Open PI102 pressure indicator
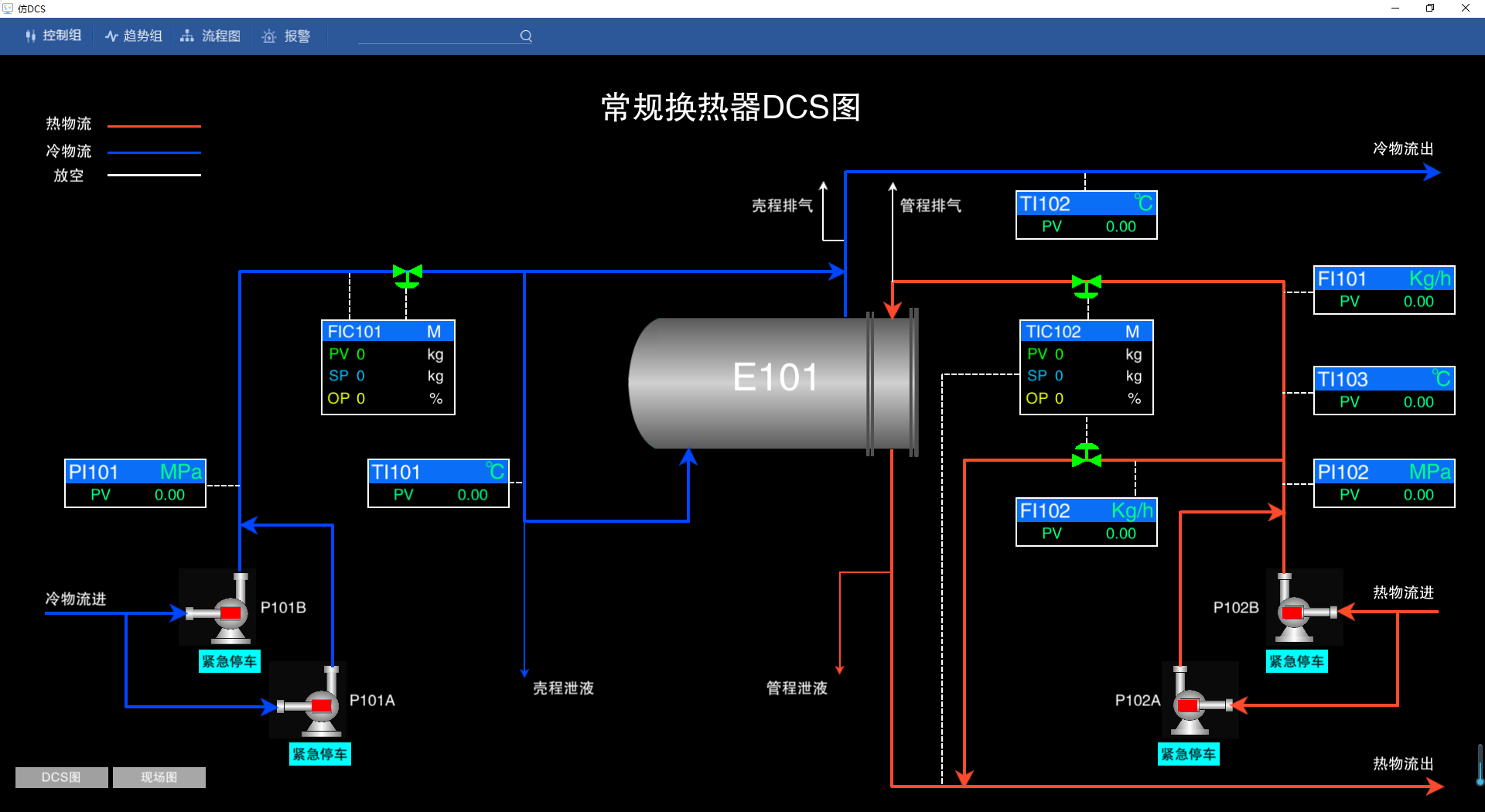This screenshot has width=1485, height=812. pyautogui.click(x=1384, y=483)
